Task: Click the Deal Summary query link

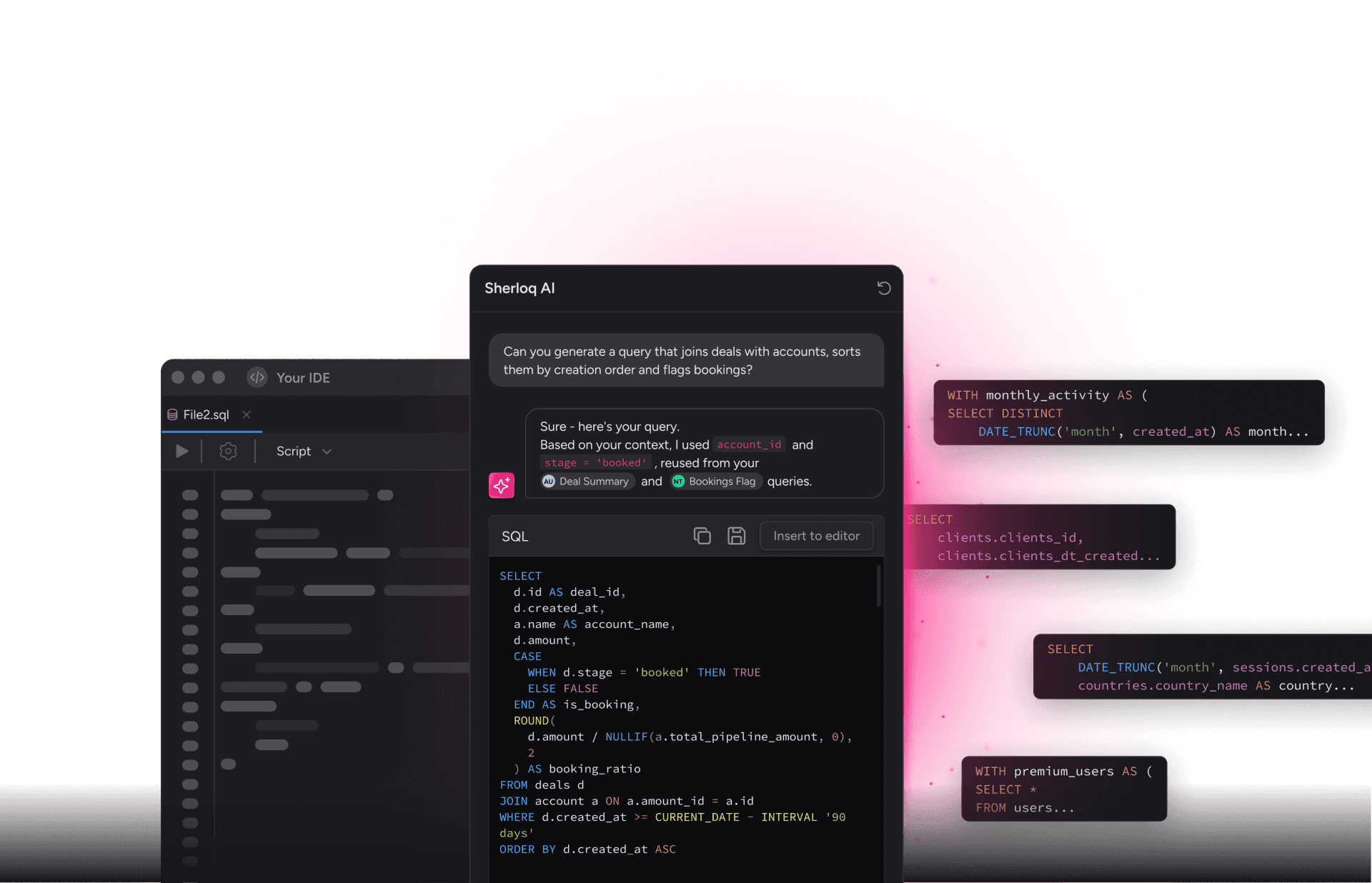Action: click(595, 482)
